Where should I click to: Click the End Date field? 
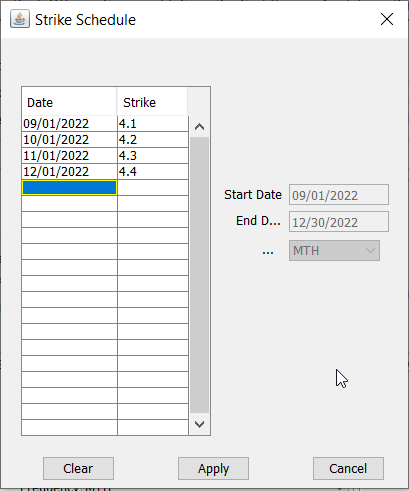(339, 222)
